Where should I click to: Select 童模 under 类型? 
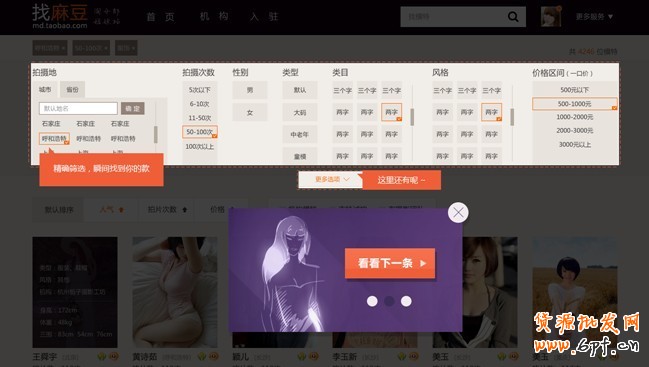[300, 156]
